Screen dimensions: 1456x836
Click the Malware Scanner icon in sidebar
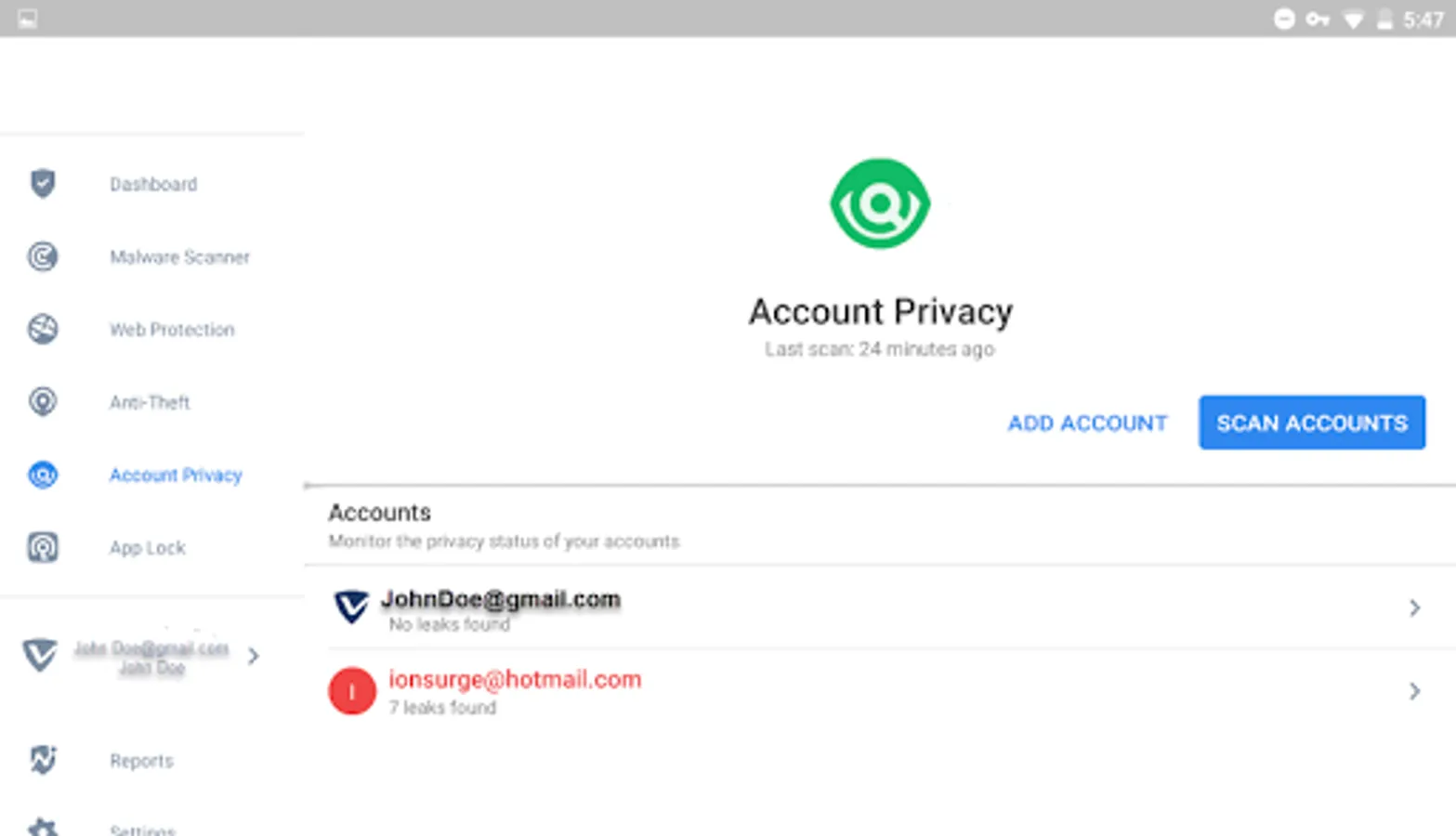click(x=43, y=256)
